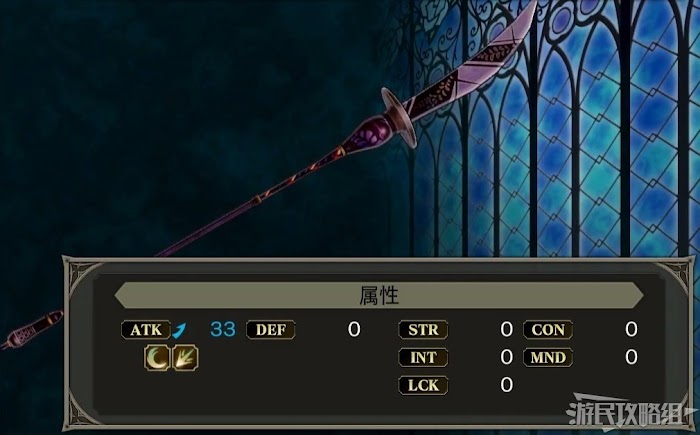
Task: Click the LCK value 0
Action: (x=507, y=385)
